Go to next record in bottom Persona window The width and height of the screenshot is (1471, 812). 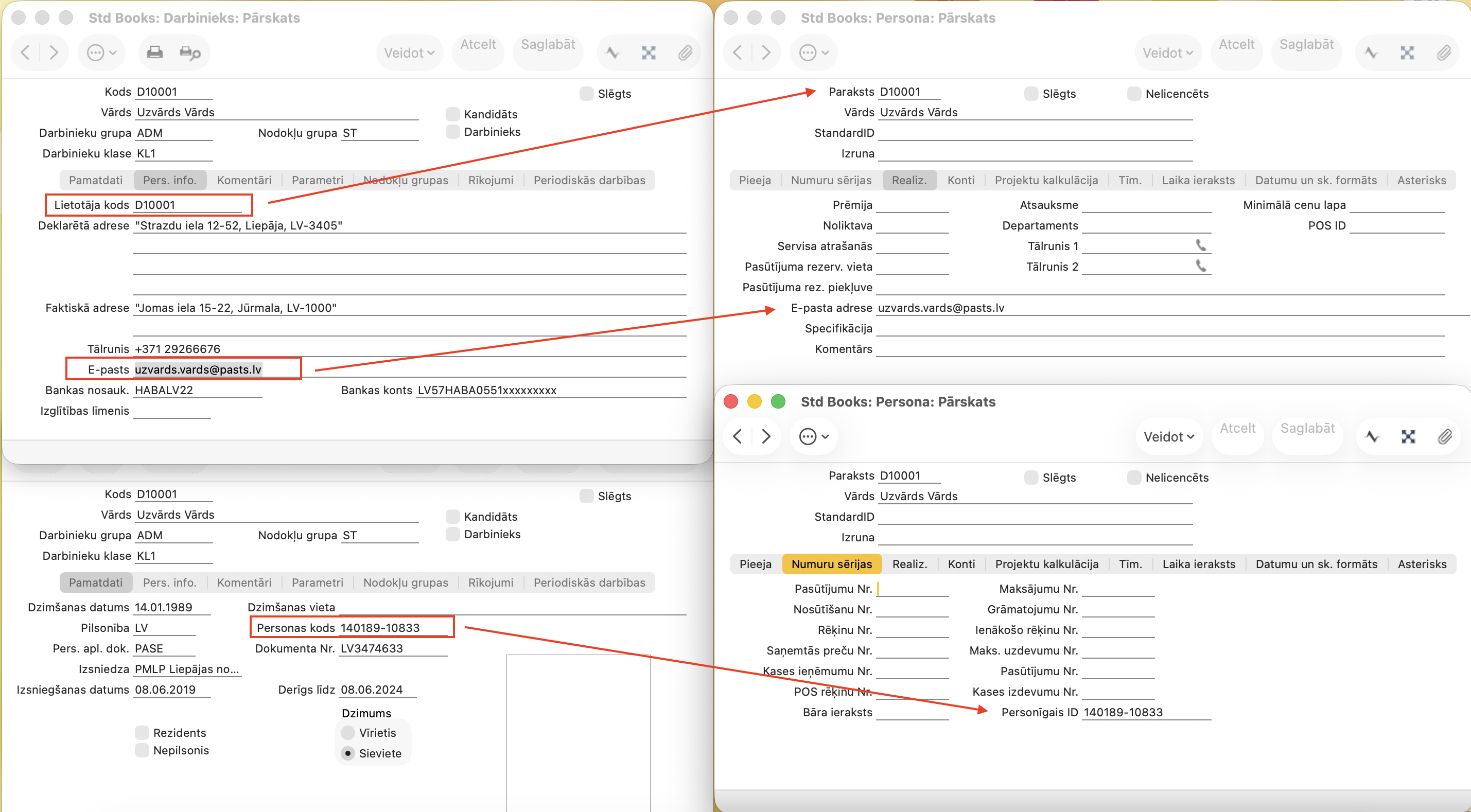pyautogui.click(x=766, y=436)
